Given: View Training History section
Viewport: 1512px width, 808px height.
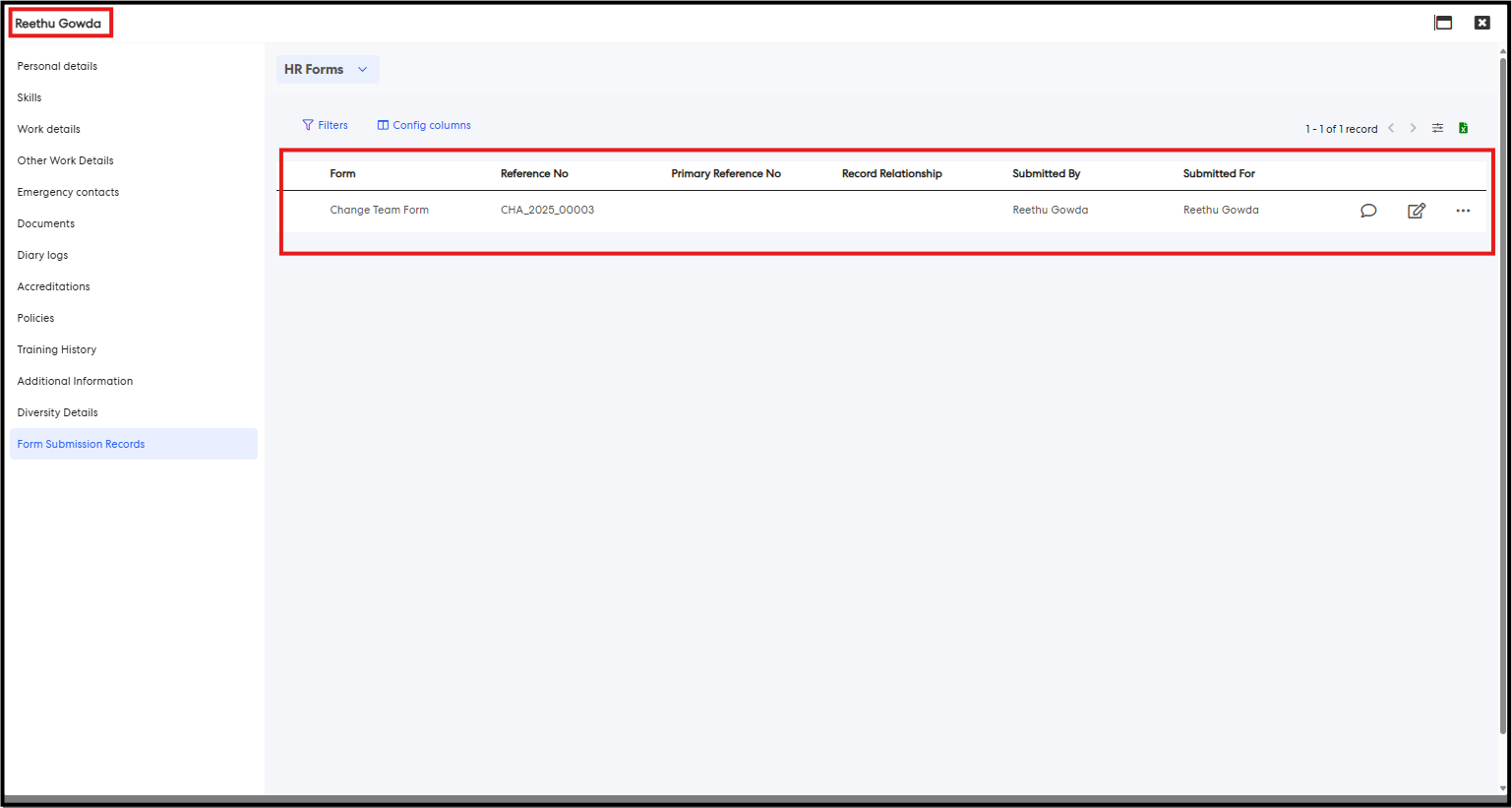Looking at the screenshot, I should tap(56, 349).
